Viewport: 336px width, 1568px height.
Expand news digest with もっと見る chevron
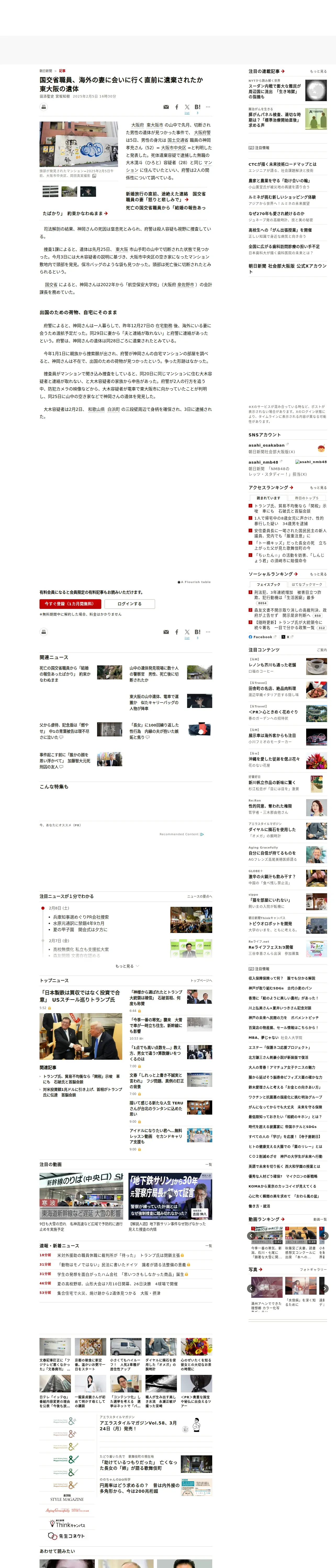pos(127,965)
